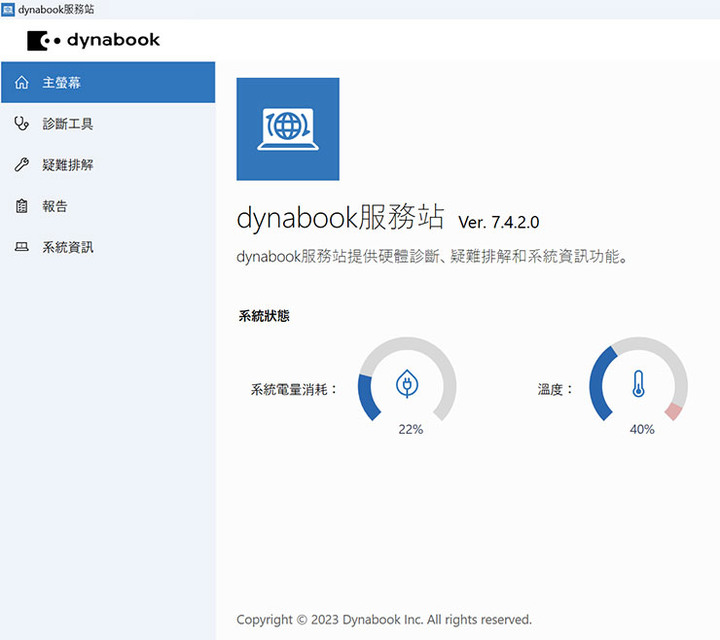
Task: Click the 溫度 label
Action: pyautogui.click(x=555, y=390)
